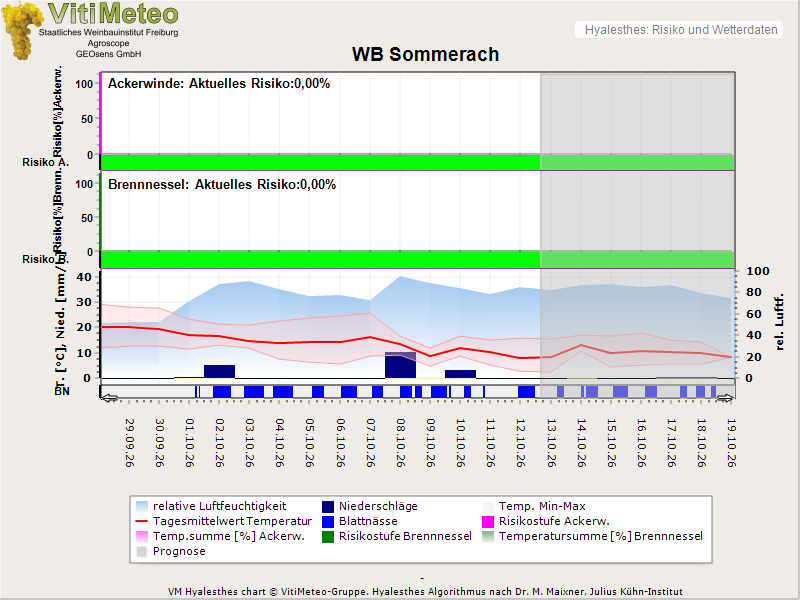Click the tall precipitation bar on 08.10.26
The height and width of the screenshot is (600, 800).
point(401,365)
